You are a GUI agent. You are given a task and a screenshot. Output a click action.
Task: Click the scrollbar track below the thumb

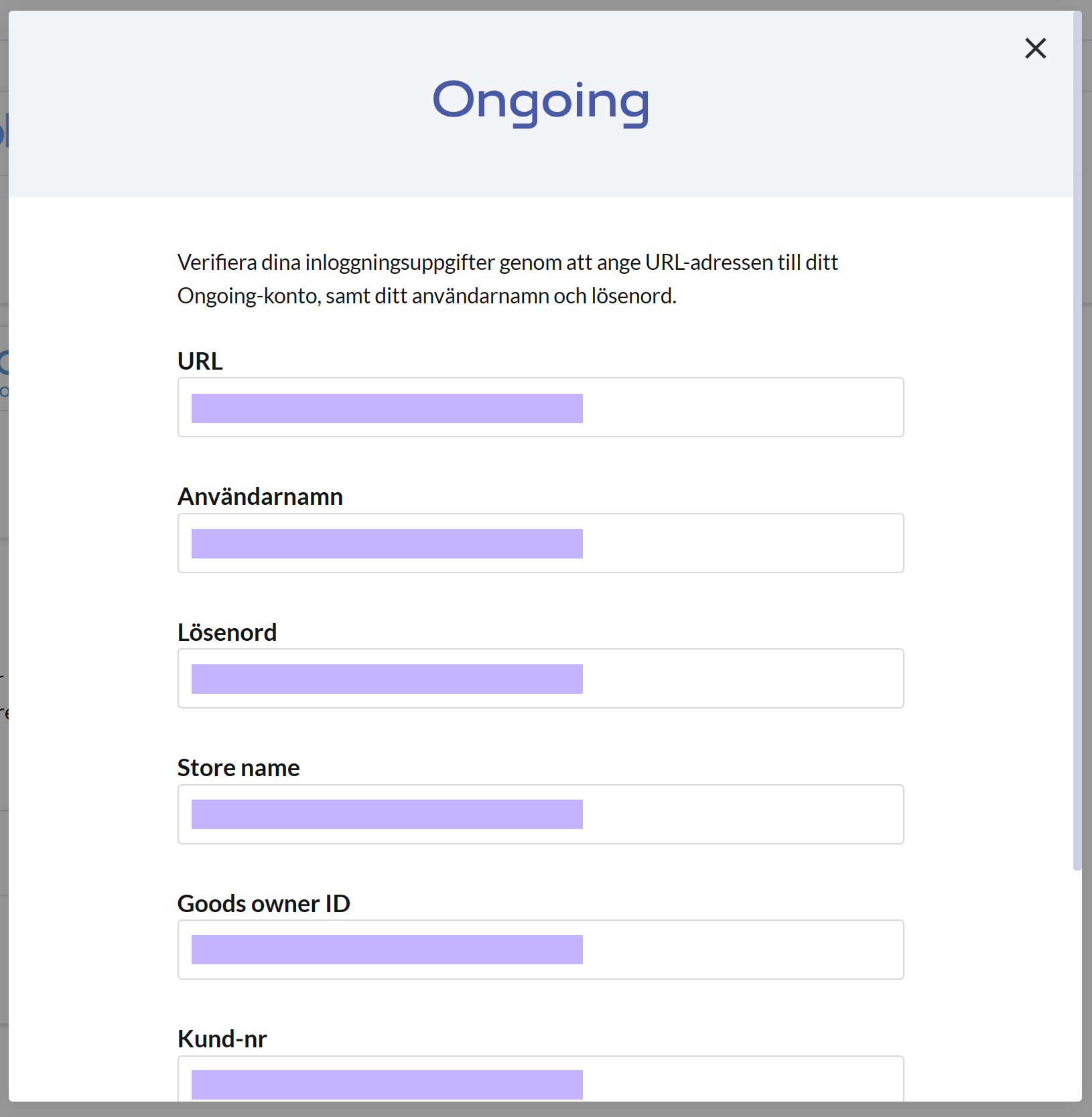(1077, 984)
